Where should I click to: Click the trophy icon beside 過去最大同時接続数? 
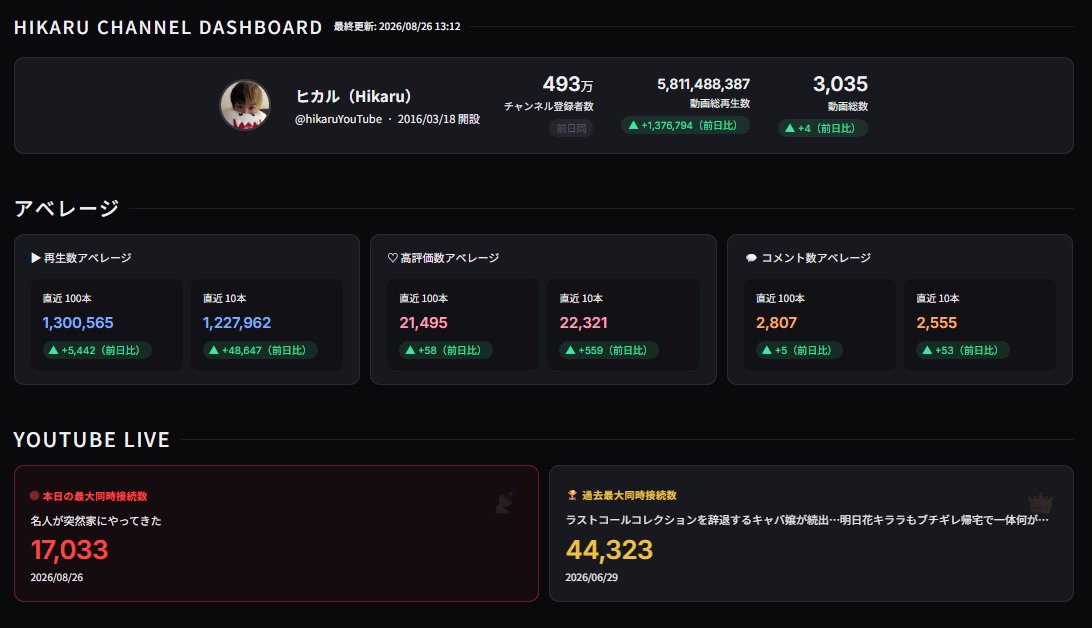572,495
